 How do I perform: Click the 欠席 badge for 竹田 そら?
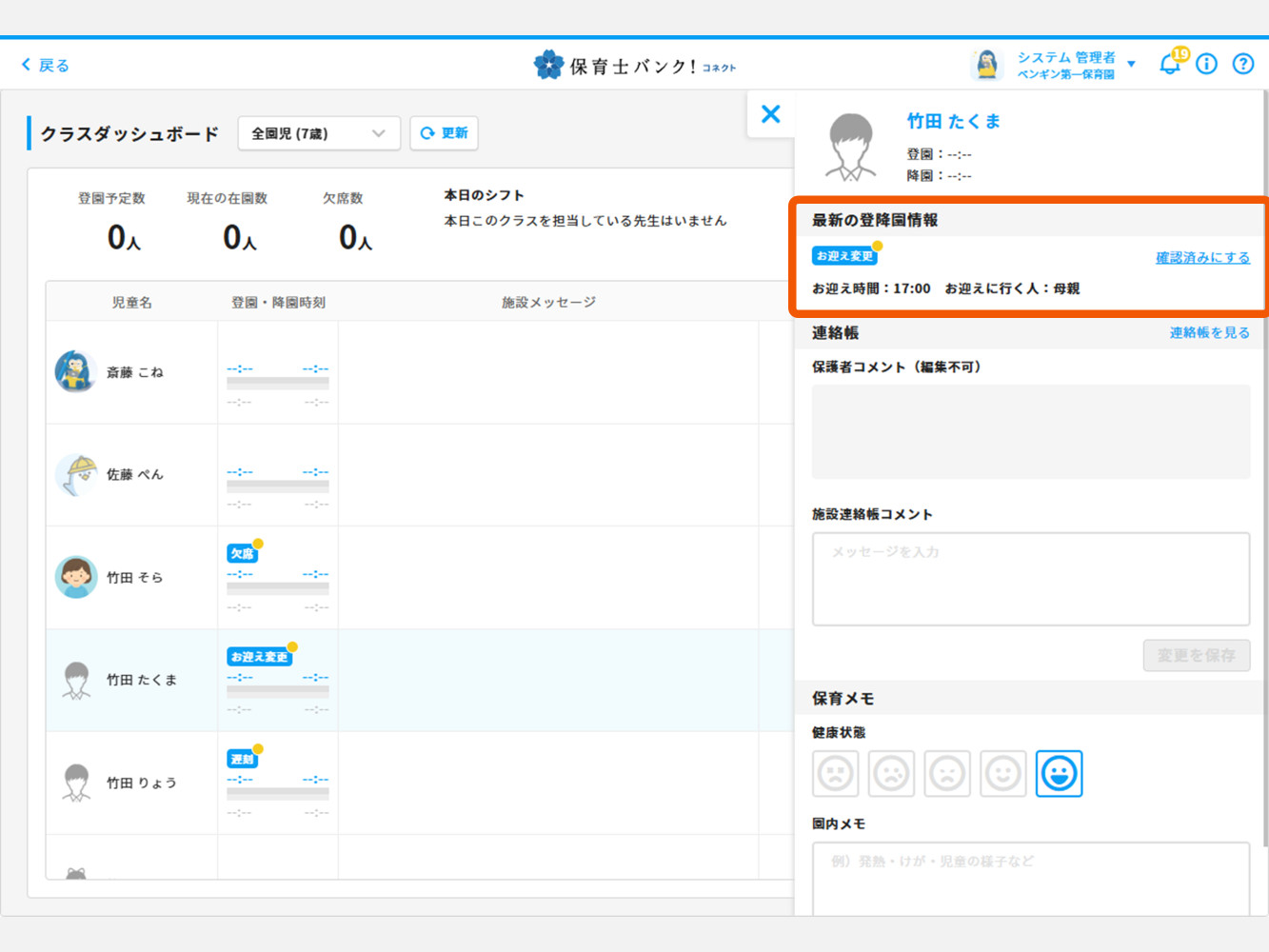(x=242, y=553)
